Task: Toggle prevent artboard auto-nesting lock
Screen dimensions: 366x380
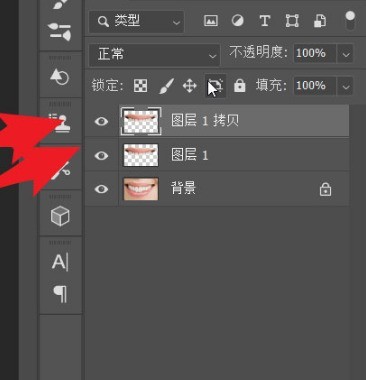Action: click(x=215, y=86)
